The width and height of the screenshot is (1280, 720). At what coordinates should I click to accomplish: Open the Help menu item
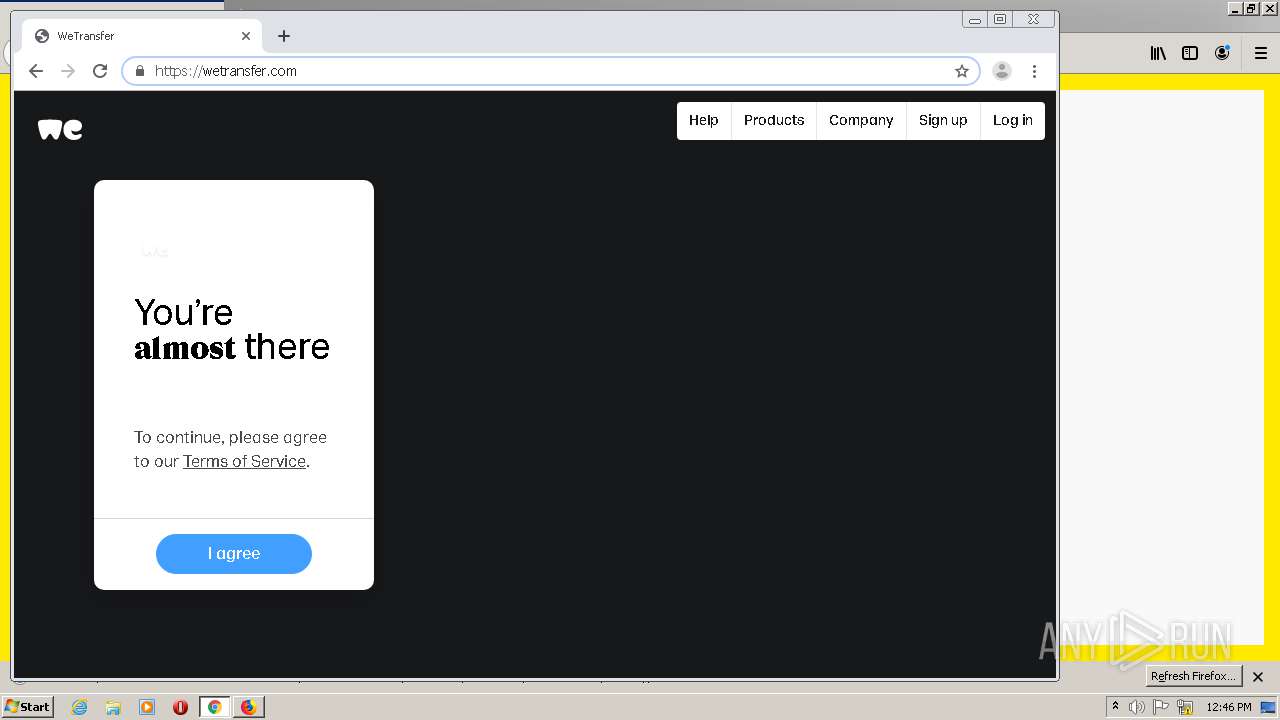(x=704, y=120)
